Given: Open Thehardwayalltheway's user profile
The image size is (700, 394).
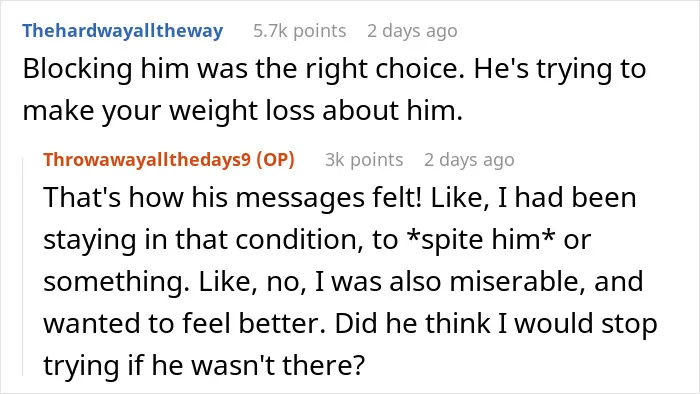Looking at the screenshot, I should pyautogui.click(x=123, y=31).
